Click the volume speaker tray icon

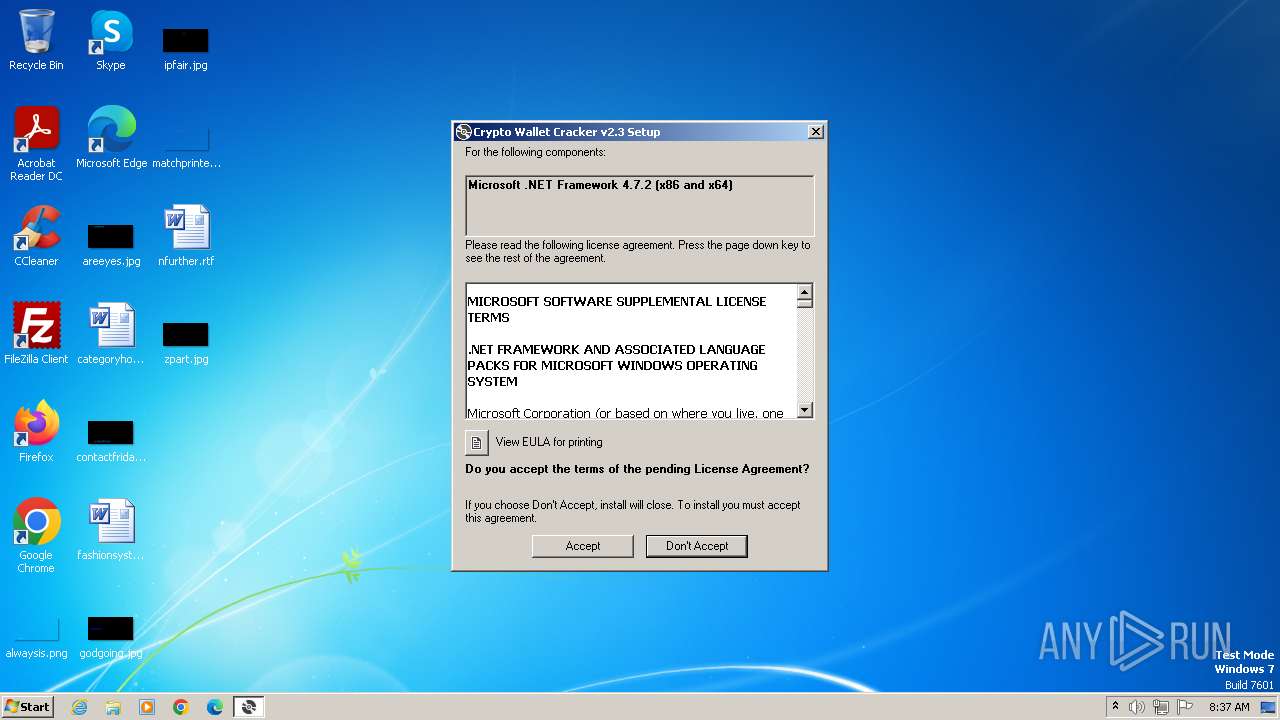tap(1137, 707)
